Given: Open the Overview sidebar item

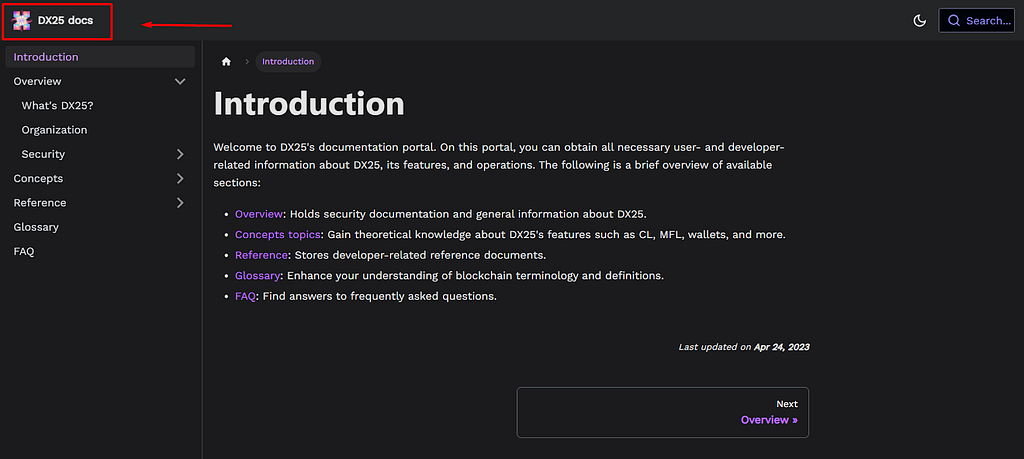Looking at the screenshot, I should point(37,81).
